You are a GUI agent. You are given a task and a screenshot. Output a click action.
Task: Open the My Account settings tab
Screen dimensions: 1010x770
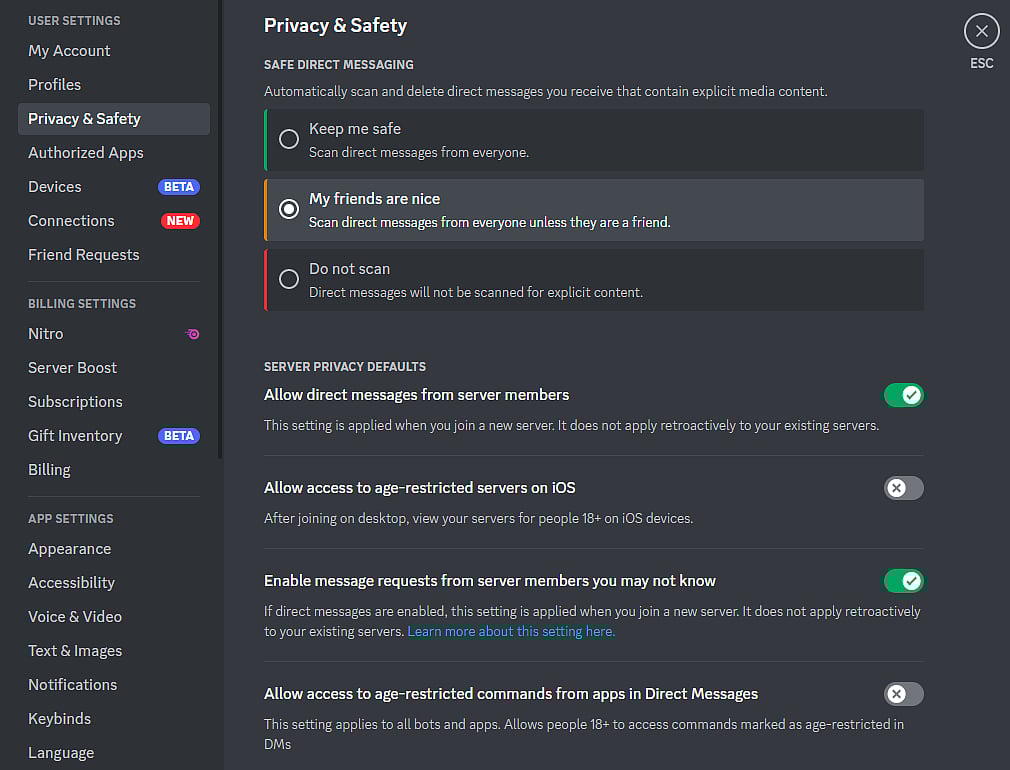[x=69, y=51]
